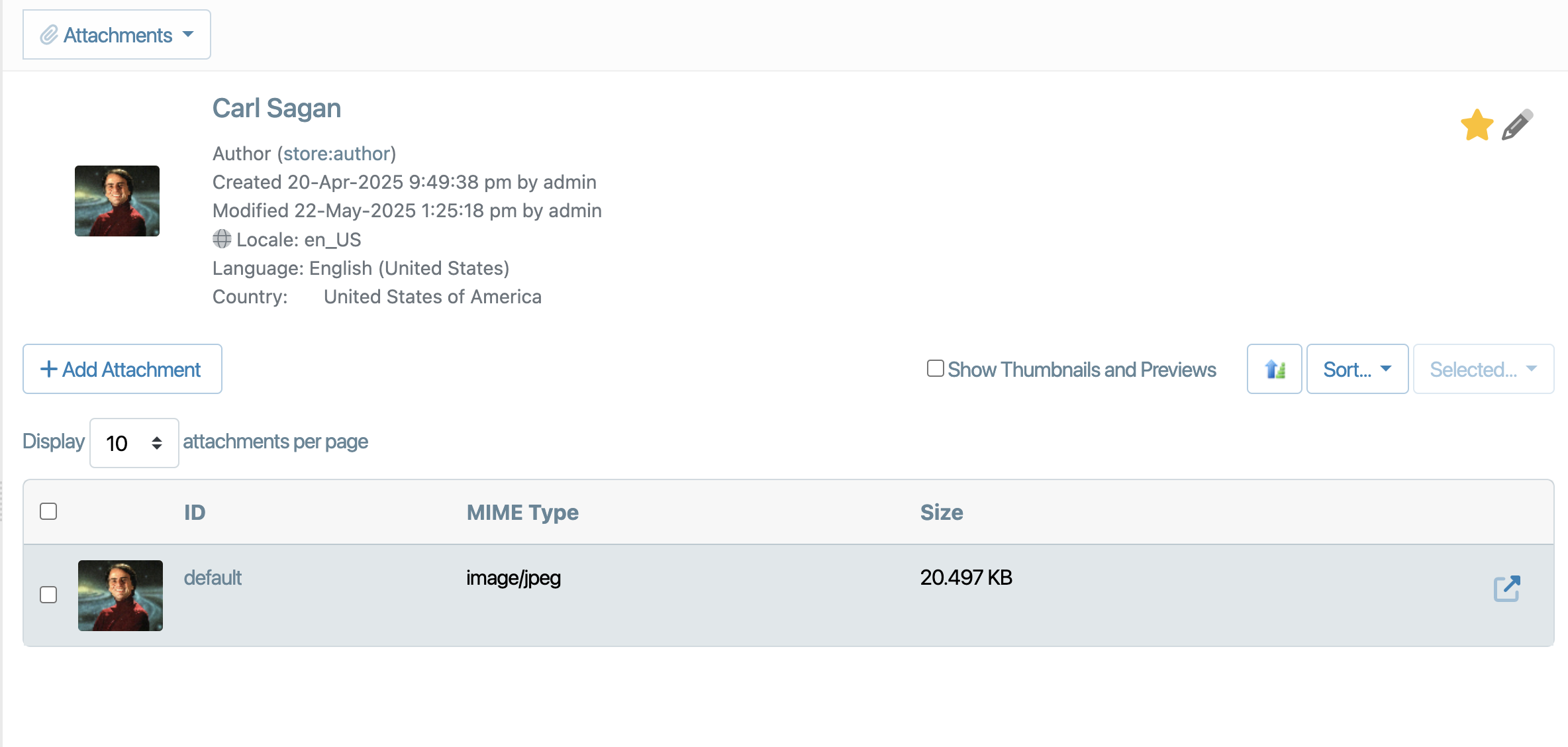Click the paperclip icon in the Attachments button
This screenshot has height=747, width=1568.
pos(49,35)
